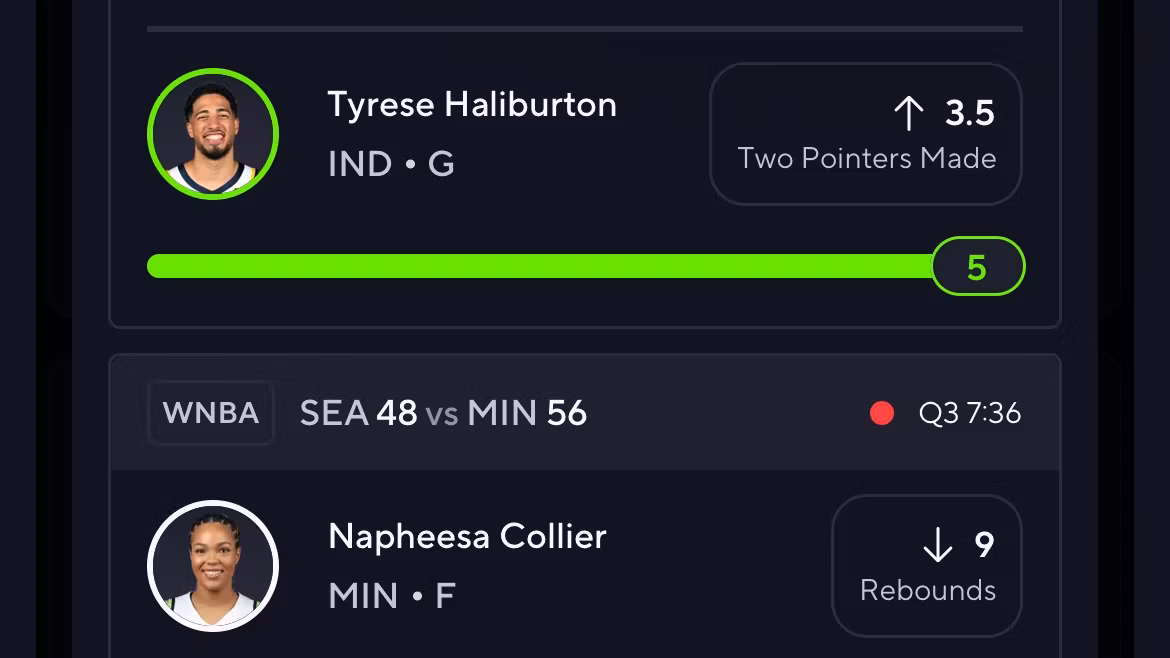Image resolution: width=1170 pixels, height=658 pixels.
Task: Select the WNBA league badge
Action: coord(211,413)
